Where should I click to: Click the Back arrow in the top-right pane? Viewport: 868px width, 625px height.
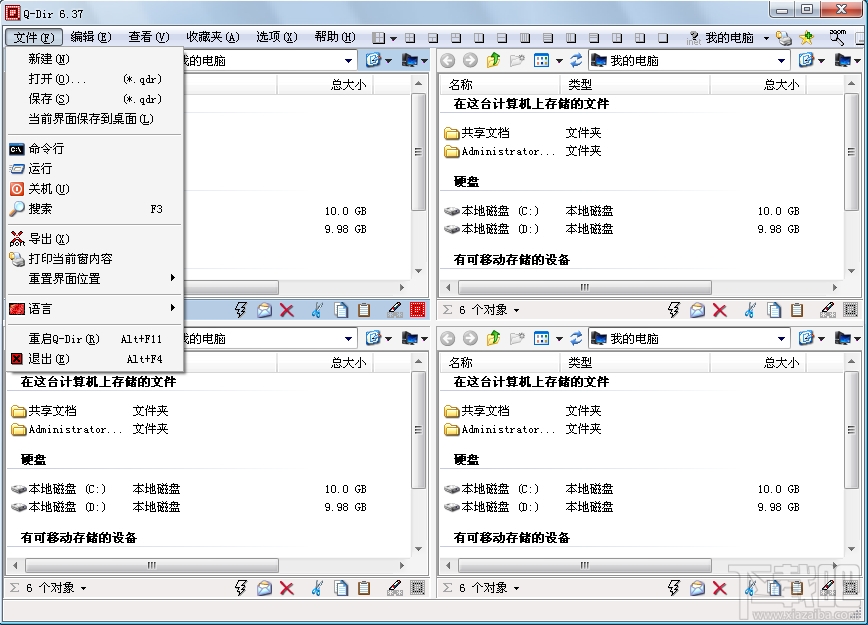point(447,60)
